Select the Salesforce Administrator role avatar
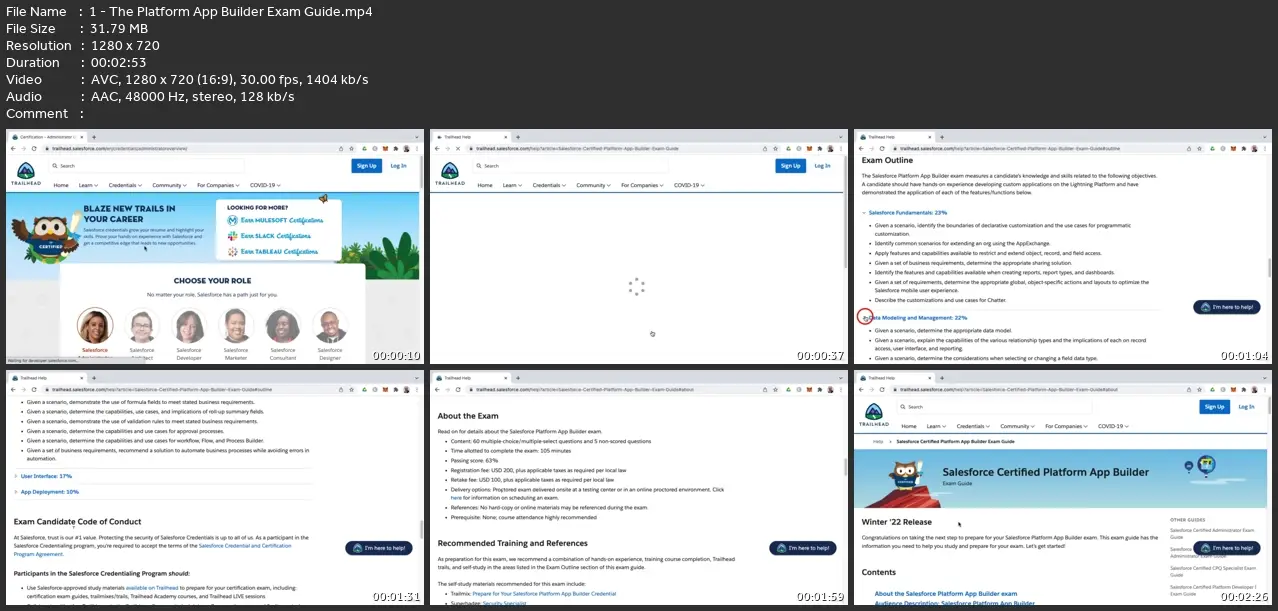Viewport: 1278px width, 611px height. click(x=95, y=326)
